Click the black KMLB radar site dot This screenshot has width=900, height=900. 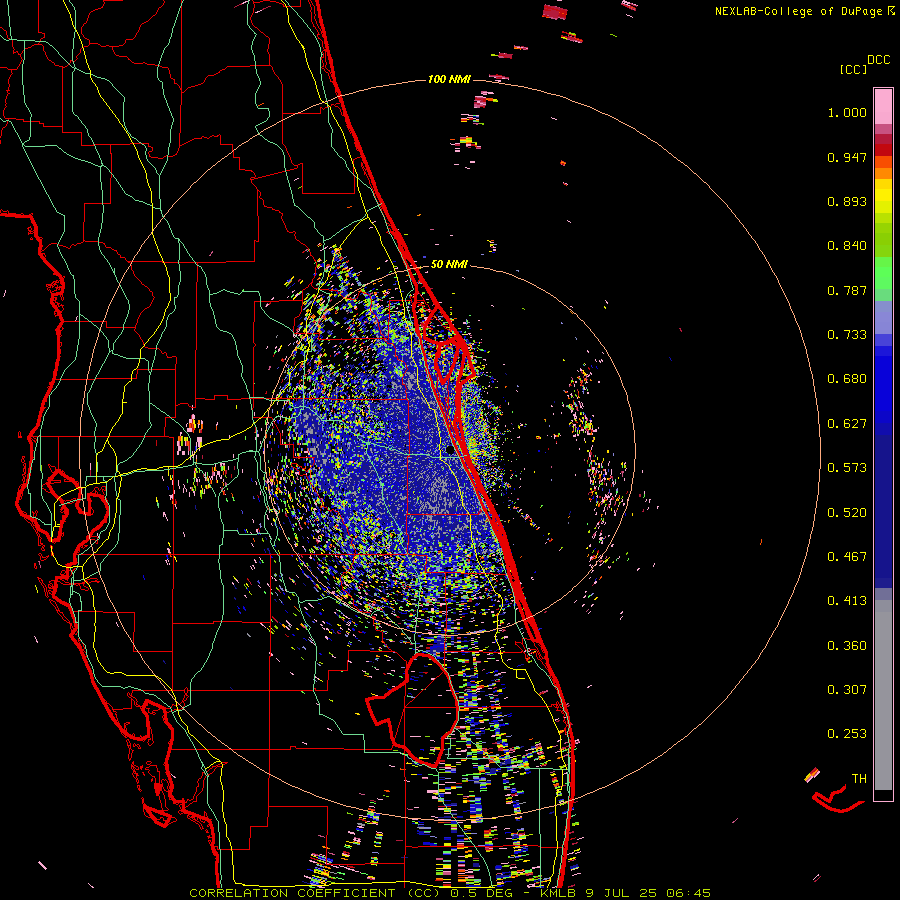(x=451, y=451)
